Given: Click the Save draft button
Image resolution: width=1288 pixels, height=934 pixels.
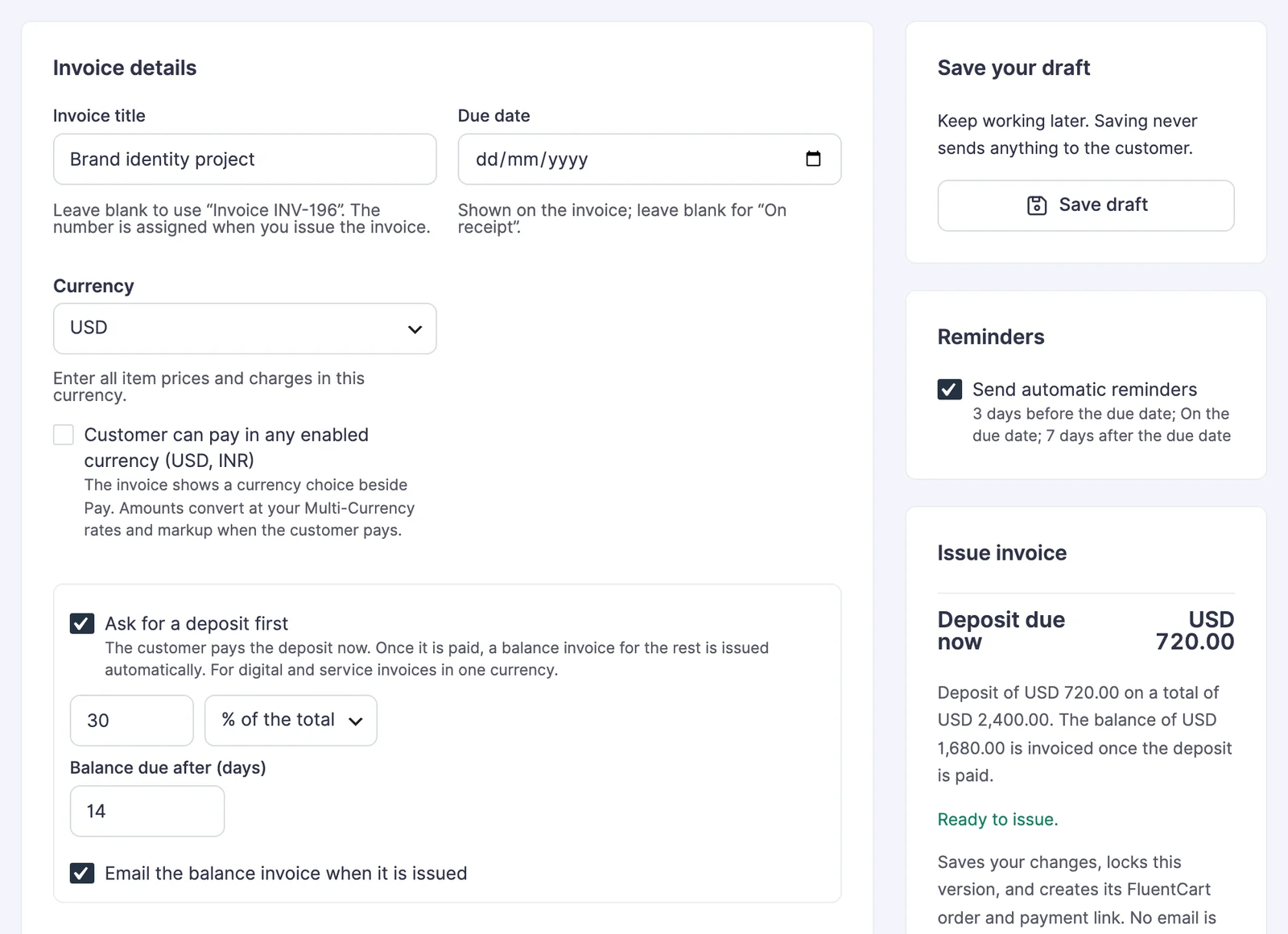Looking at the screenshot, I should (x=1086, y=205).
